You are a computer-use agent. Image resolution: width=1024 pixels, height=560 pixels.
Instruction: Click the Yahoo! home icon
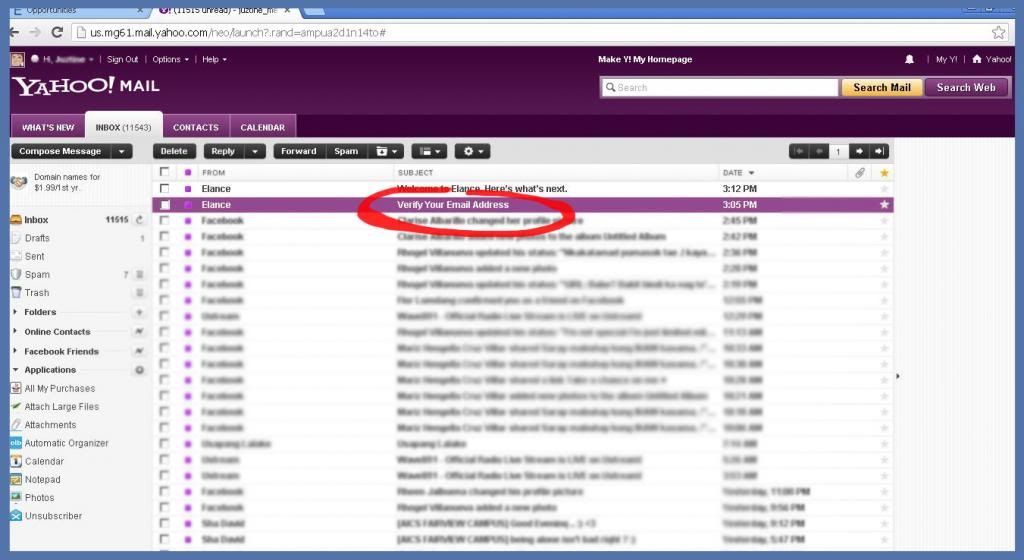click(977, 59)
